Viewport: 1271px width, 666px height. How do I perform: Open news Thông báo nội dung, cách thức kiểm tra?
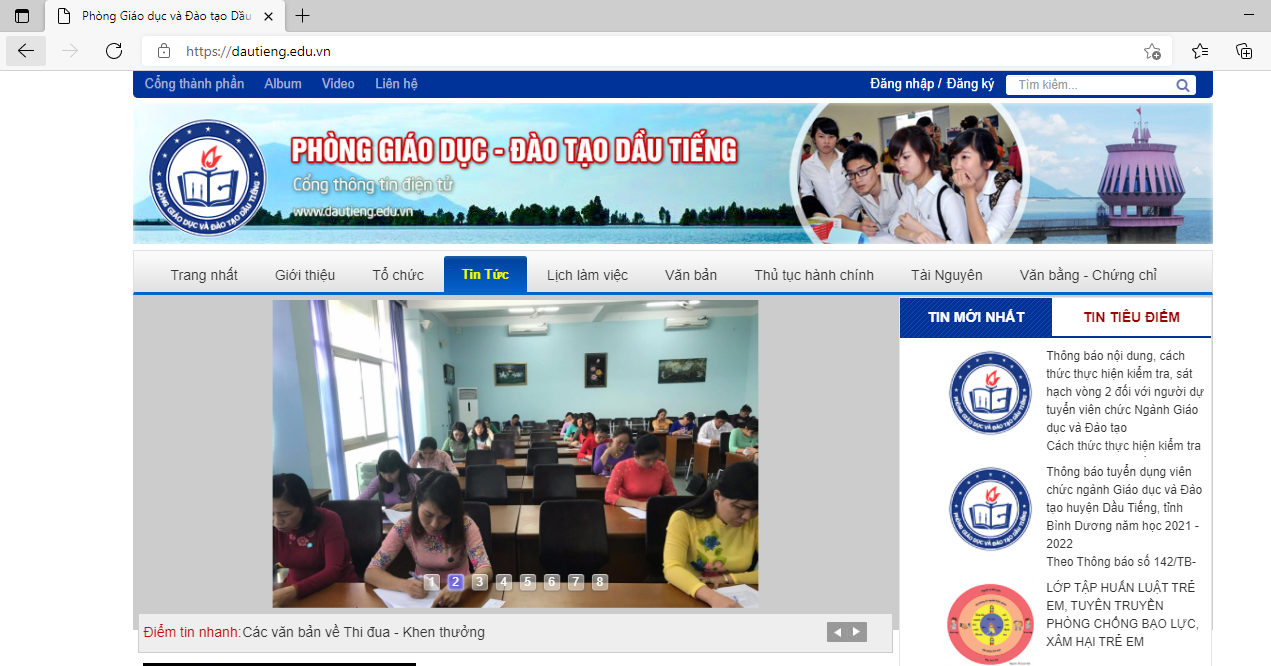(x=1124, y=391)
